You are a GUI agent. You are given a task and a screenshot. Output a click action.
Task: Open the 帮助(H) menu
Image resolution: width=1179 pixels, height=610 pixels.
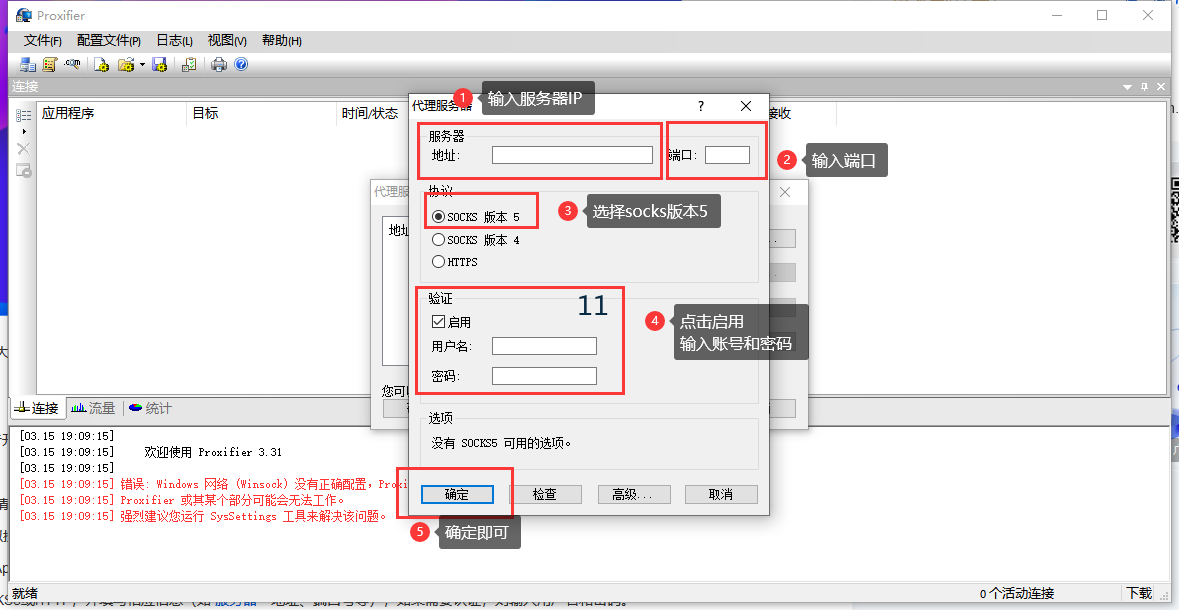[282, 41]
